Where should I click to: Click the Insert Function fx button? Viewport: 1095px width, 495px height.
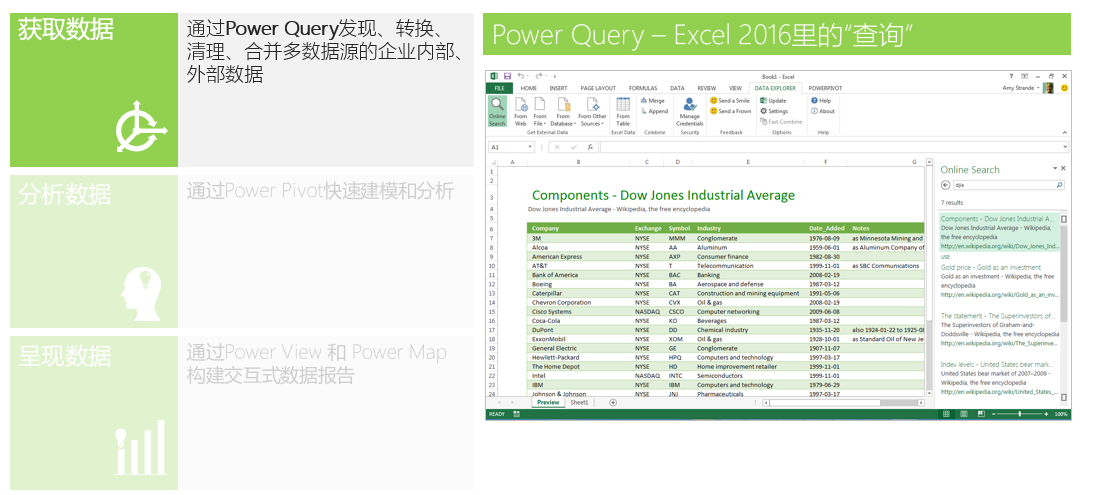pyautogui.click(x=590, y=147)
